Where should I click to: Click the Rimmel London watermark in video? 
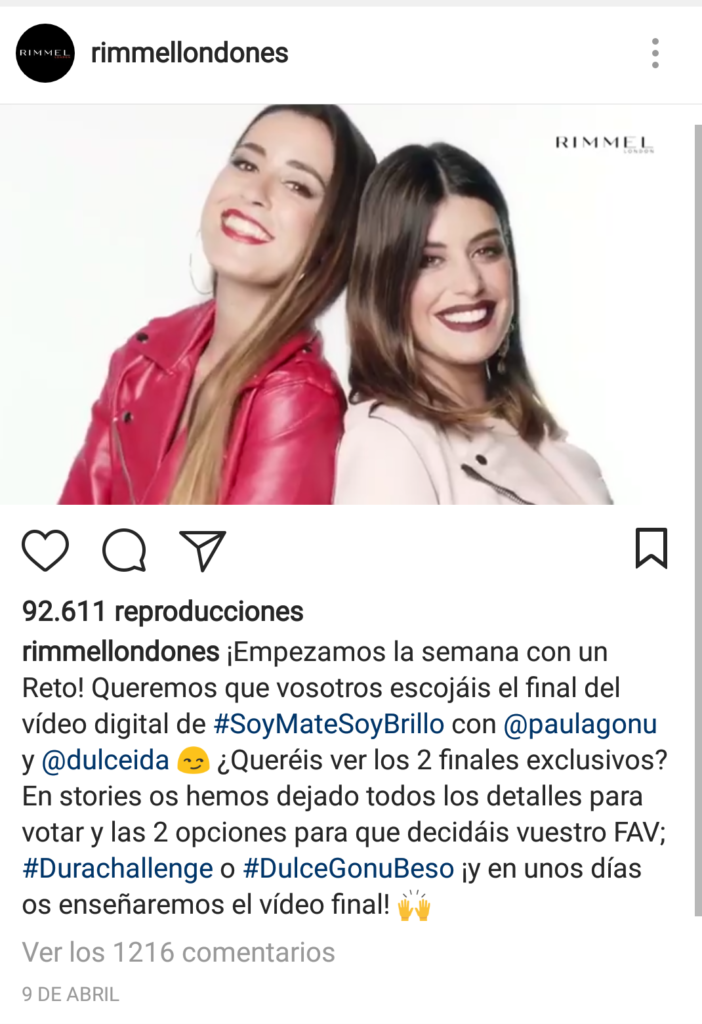pyautogui.click(x=604, y=144)
